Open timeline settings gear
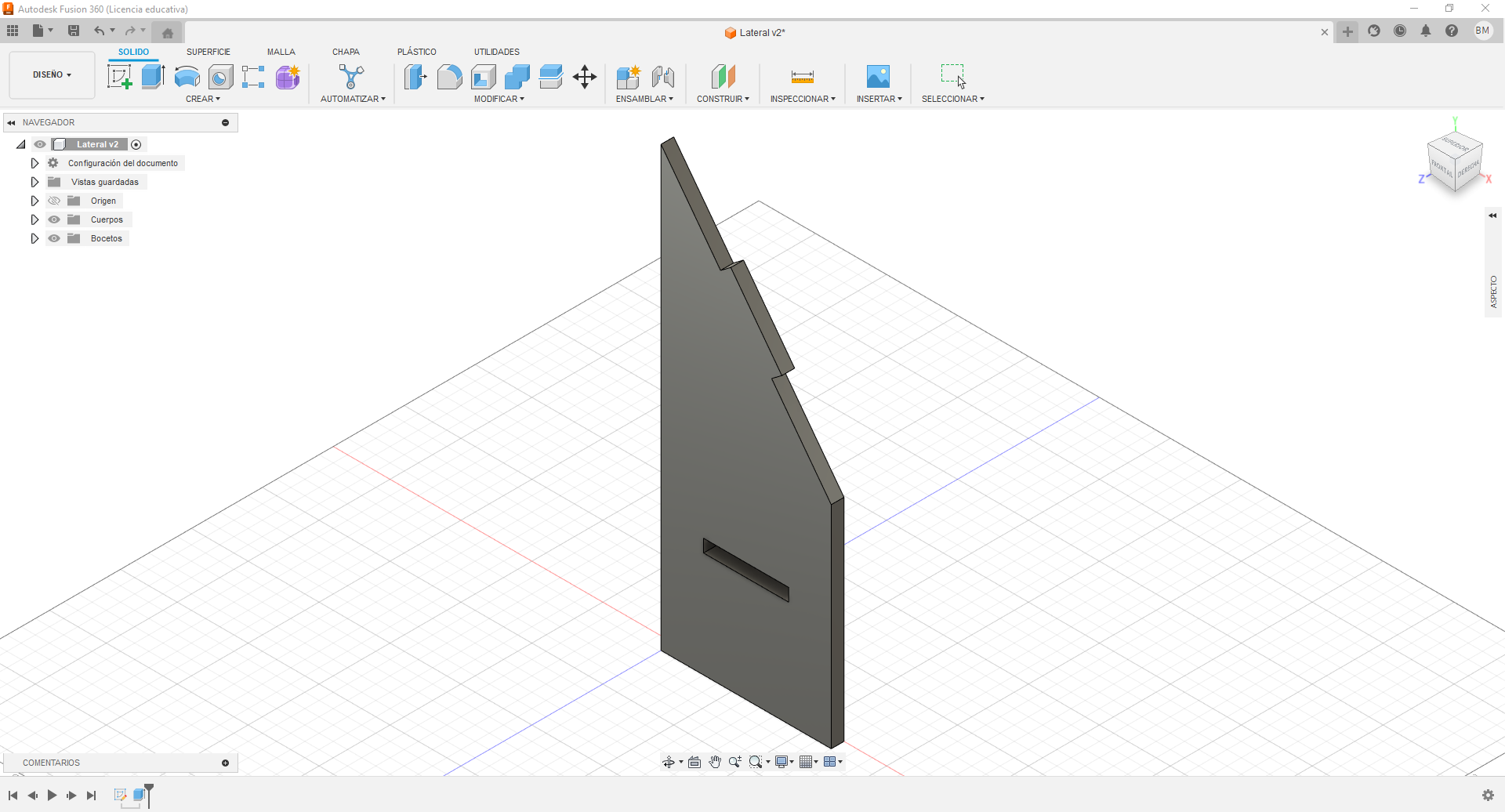This screenshot has width=1505, height=812. point(1488,796)
